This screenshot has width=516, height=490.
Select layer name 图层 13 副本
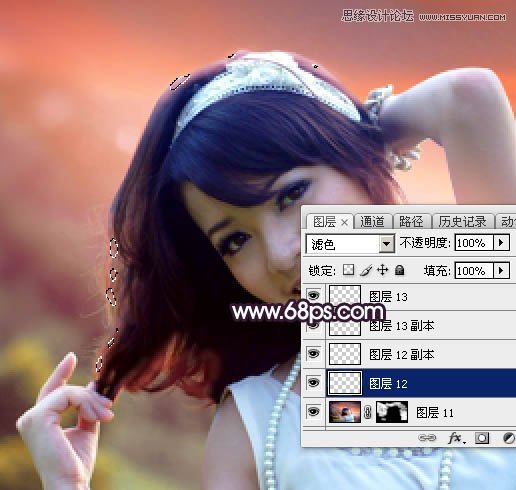pyautogui.click(x=402, y=326)
